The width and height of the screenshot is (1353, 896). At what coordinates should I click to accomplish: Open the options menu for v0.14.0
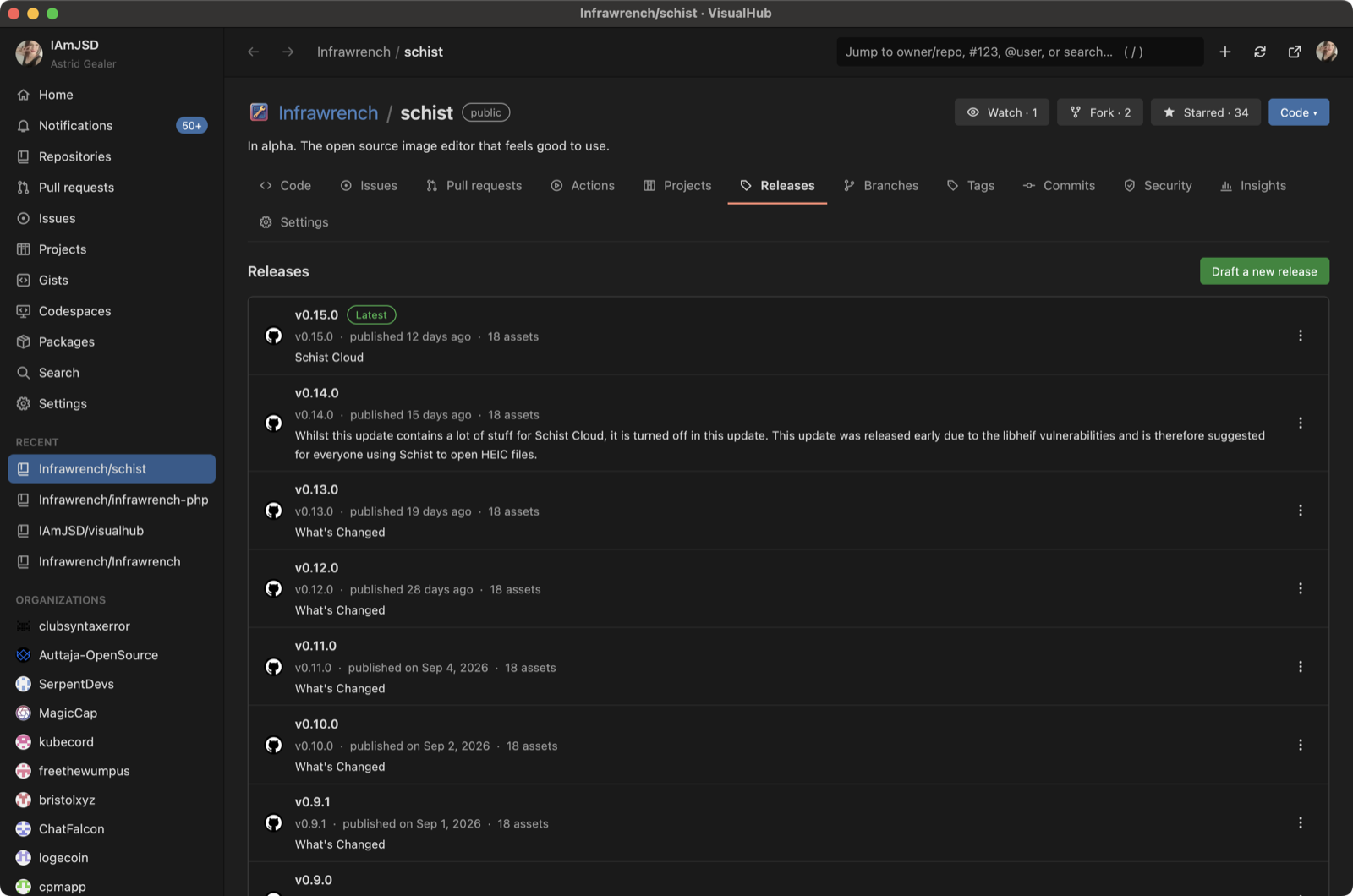coord(1301,423)
